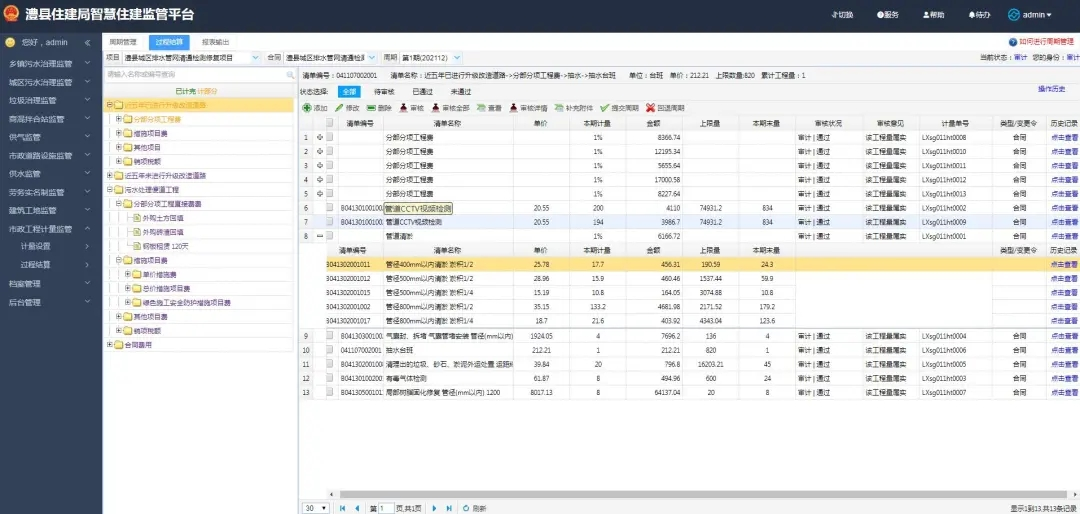The height and width of the screenshot is (514, 1080).
Task: Click the green 添加 (add) icon
Action: click(307, 107)
